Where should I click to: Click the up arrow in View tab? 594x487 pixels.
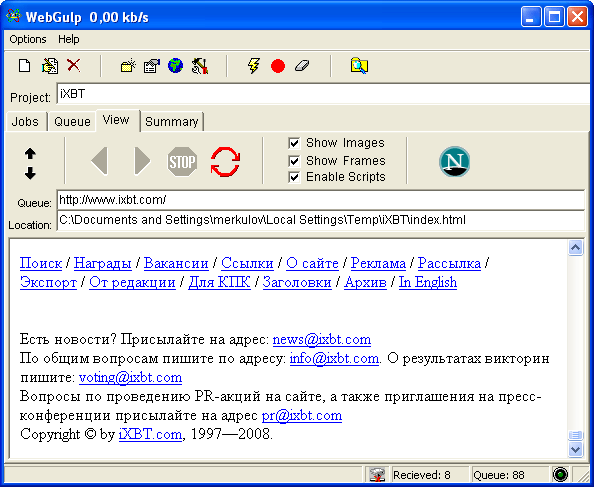30,153
